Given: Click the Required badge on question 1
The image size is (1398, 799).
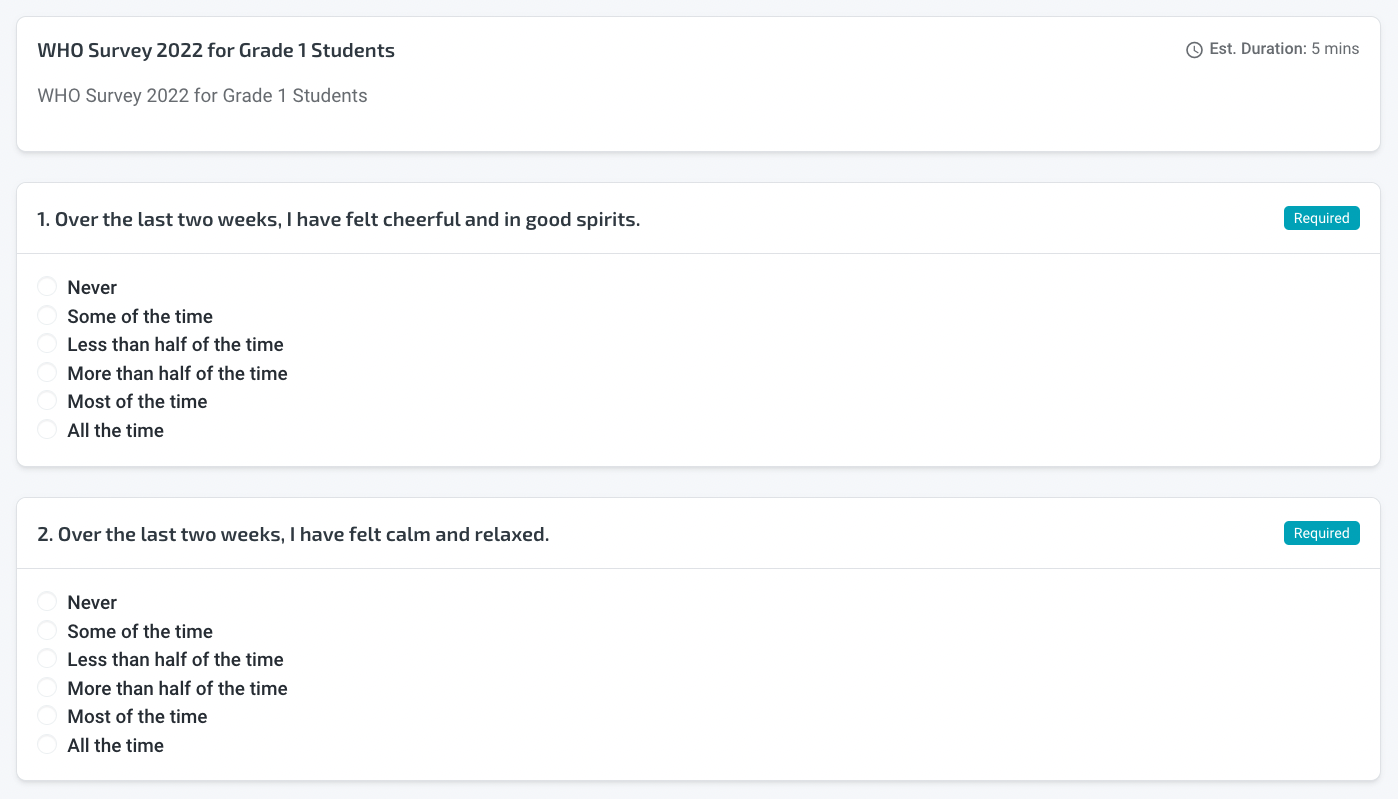Looking at the screenshot, I should coord(1321,218).
